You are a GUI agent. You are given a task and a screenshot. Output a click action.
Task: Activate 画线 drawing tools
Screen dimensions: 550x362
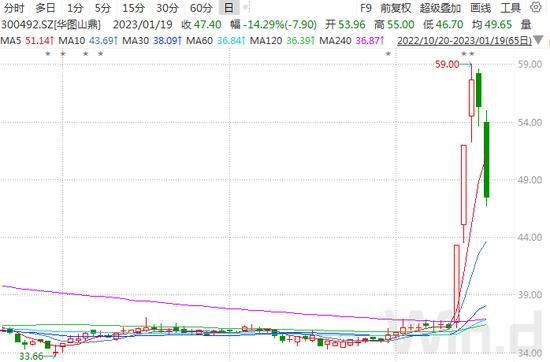(x=480, y=8)
